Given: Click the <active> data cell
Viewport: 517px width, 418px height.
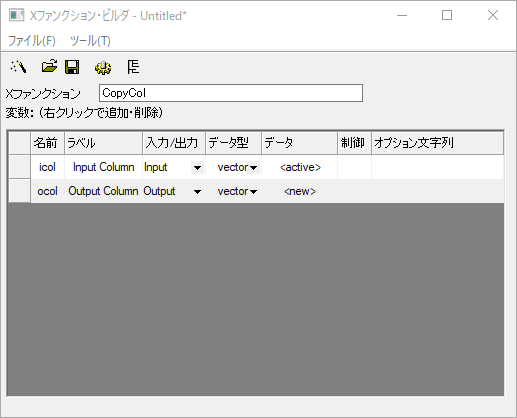Looking at the screenshot, I should pyautogui.click(x=300, y=167).
